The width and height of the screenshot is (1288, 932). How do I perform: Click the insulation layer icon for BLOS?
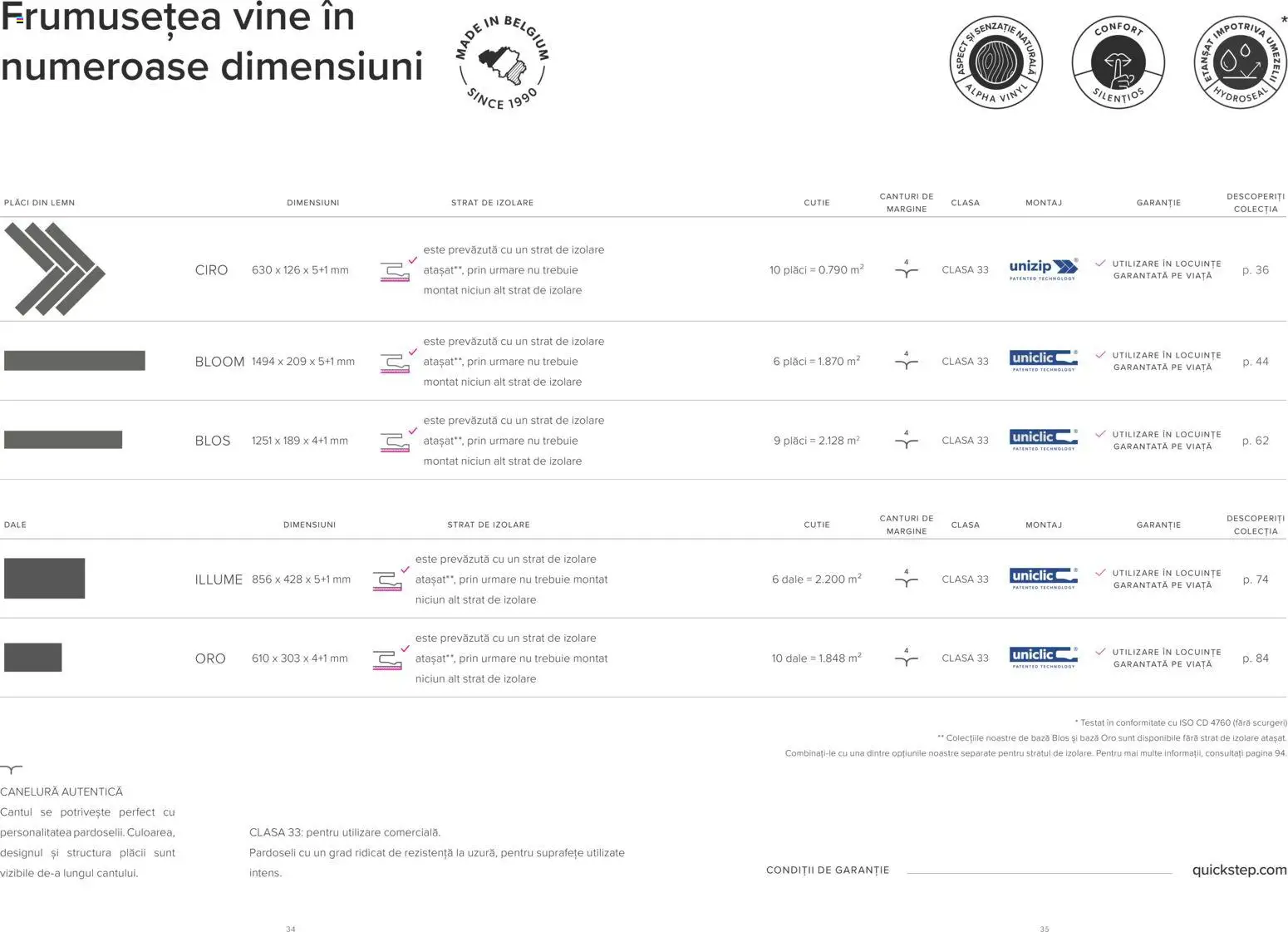point(397,440)
